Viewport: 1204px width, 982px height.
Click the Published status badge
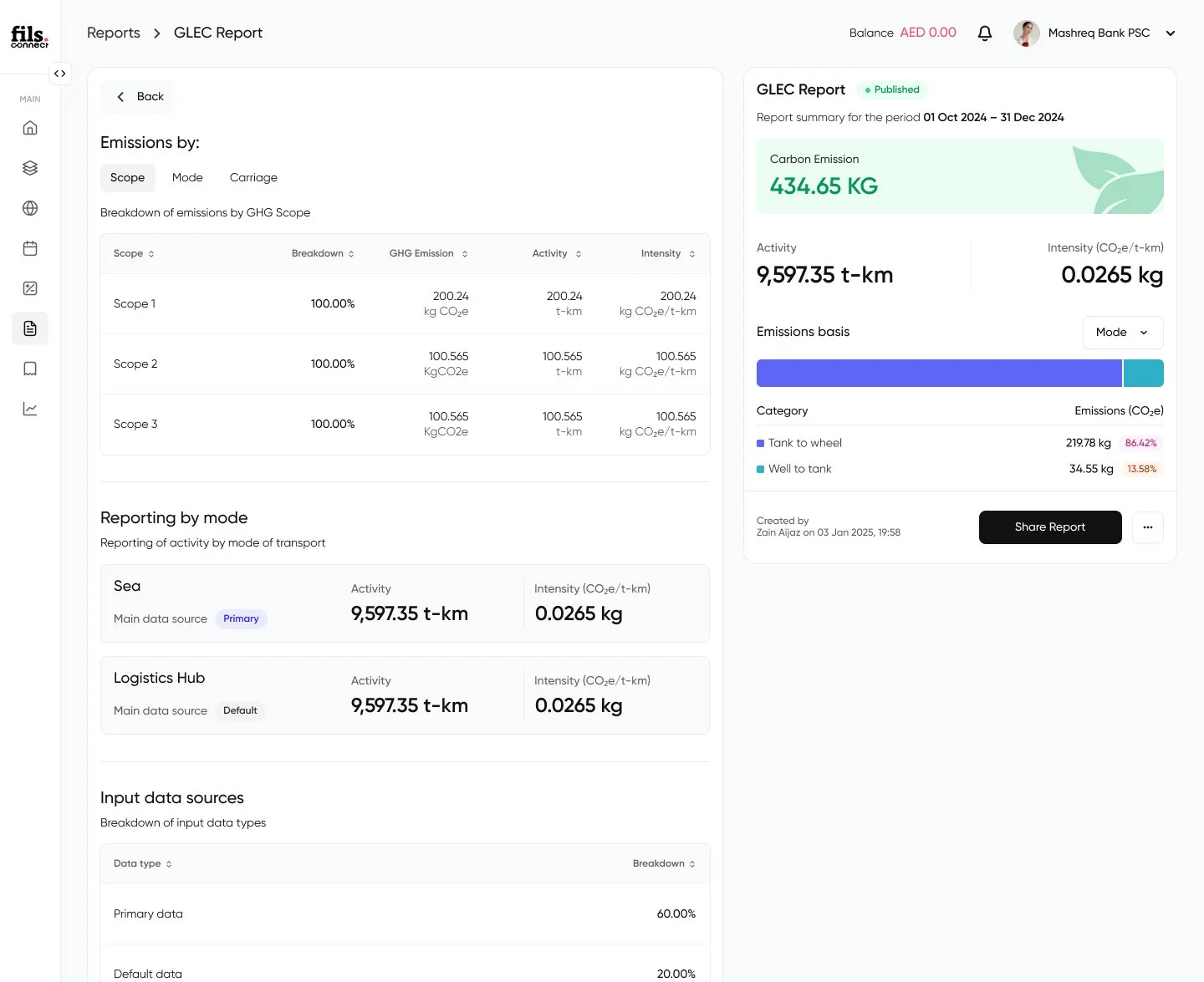click(x=891, y=89)
